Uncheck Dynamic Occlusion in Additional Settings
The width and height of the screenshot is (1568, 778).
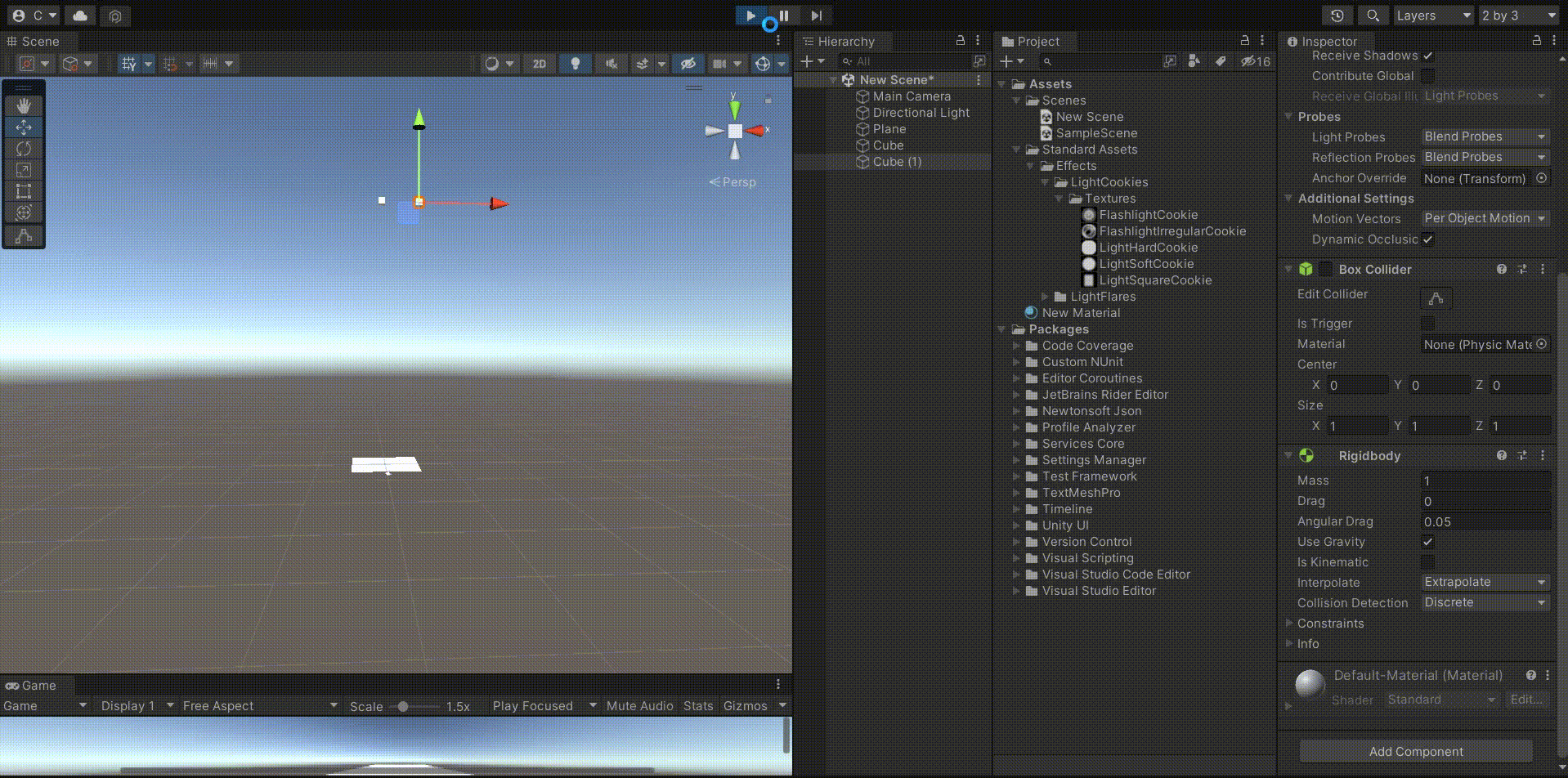click(1428, 239)
